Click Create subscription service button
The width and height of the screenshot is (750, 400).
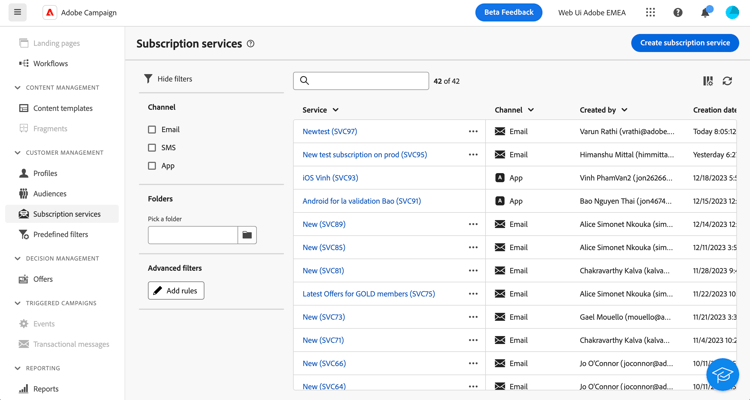[684, 43]
